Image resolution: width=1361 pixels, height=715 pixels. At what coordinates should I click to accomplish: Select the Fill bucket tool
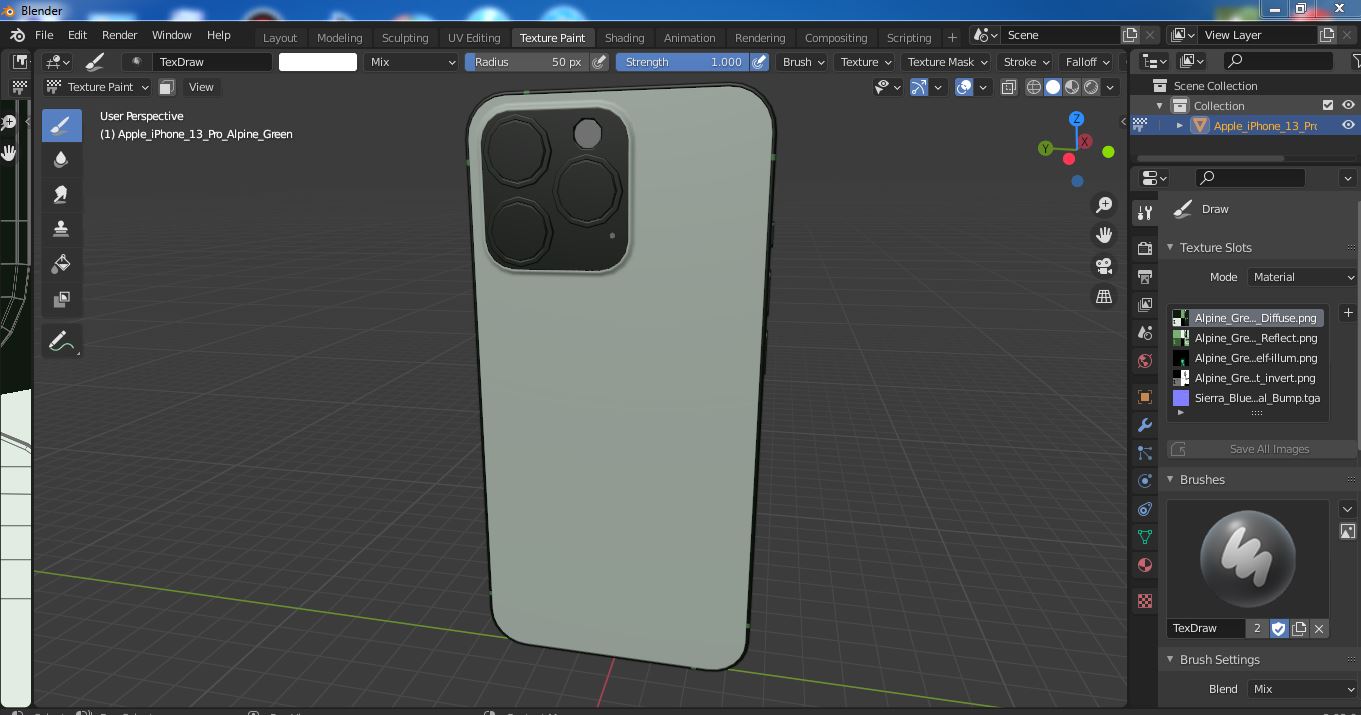coord(61,264)
